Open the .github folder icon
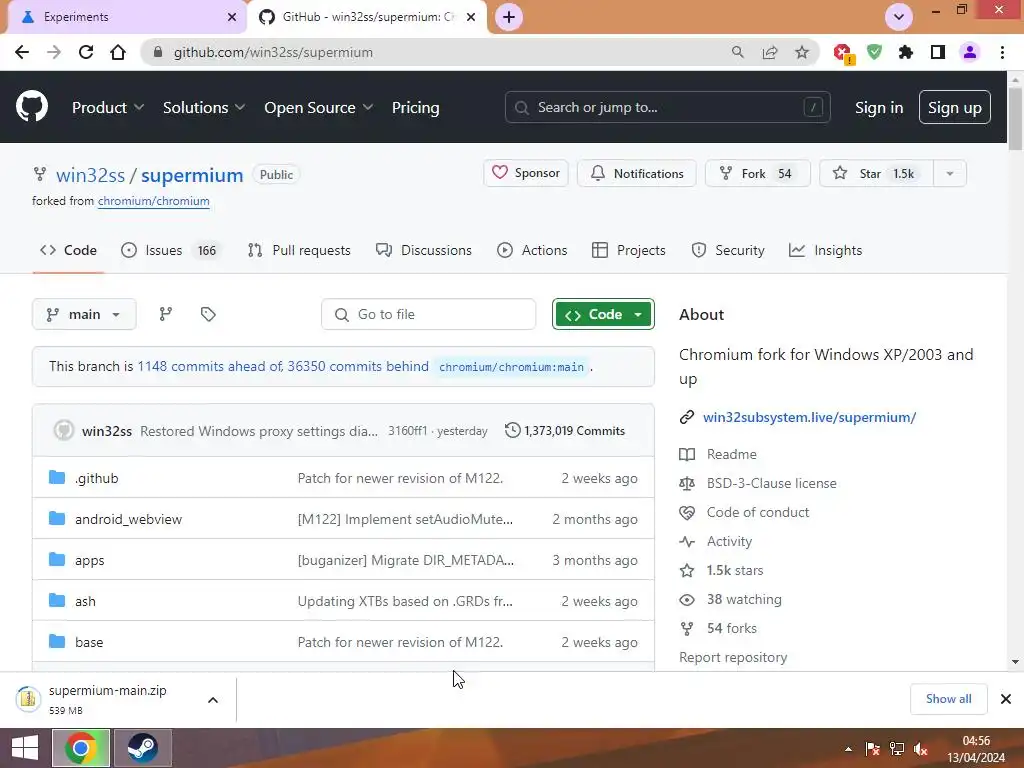Screen dimensions: 1024x768 57,478
